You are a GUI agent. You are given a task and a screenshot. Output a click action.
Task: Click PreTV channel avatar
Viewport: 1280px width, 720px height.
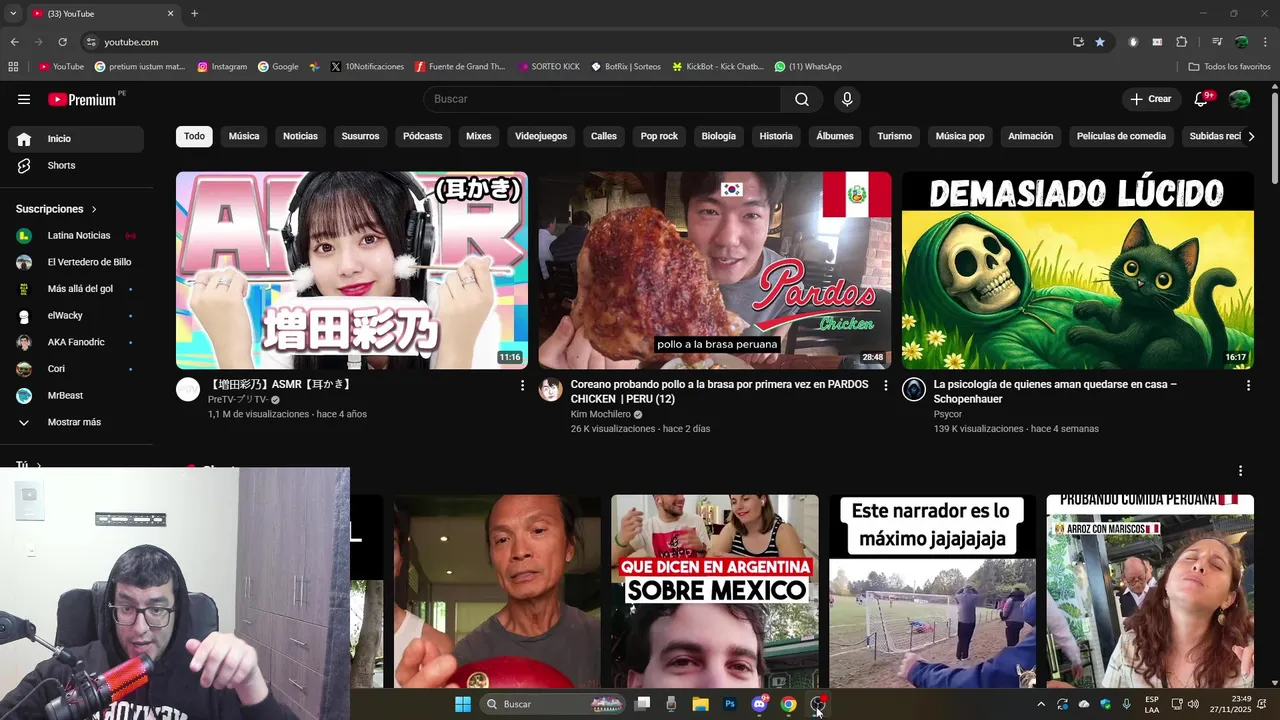tap(188, 390)
